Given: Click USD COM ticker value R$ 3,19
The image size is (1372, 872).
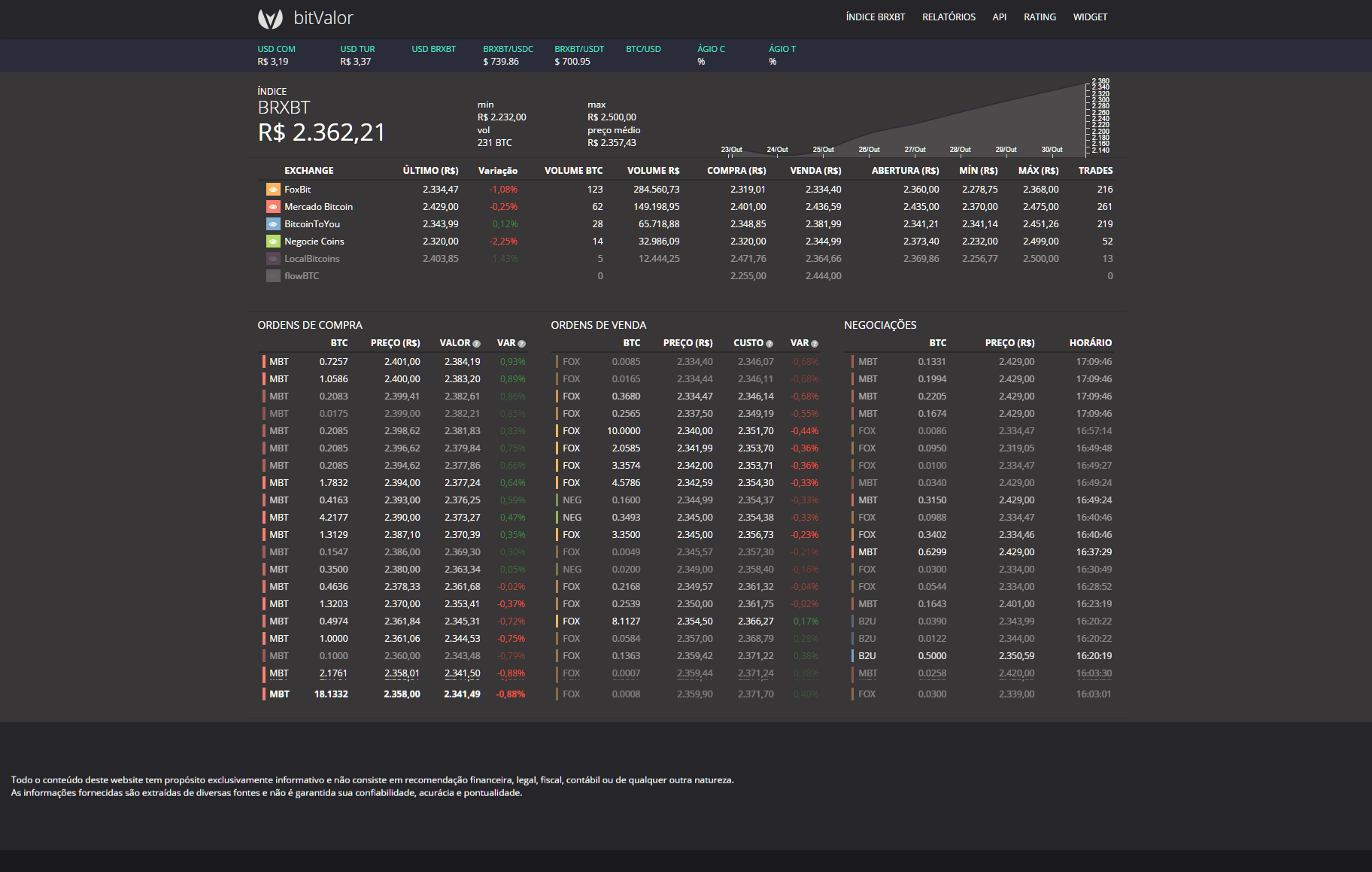Looking at the screenshot, I should click(273, 62).
